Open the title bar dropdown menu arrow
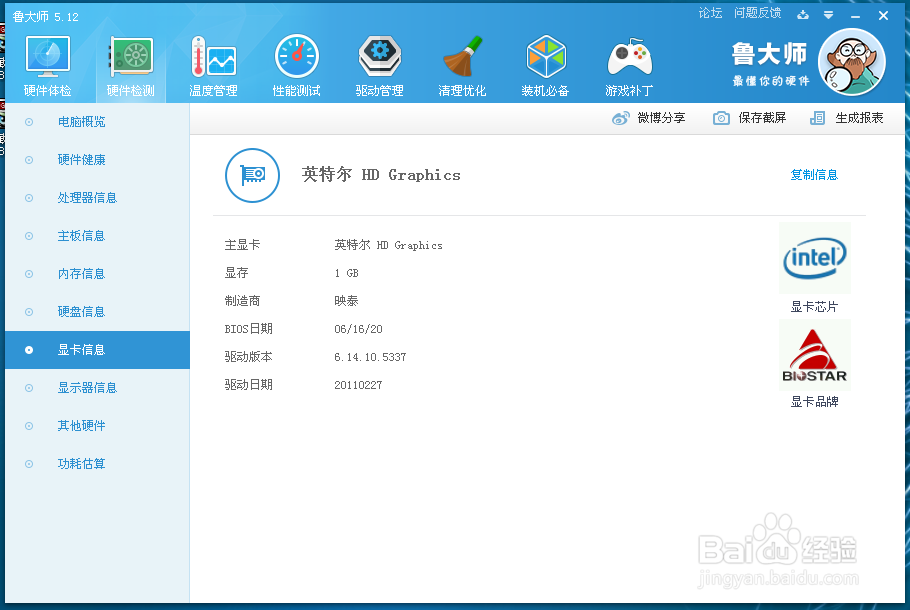The height and width of the screenshot is (610, 910). pyautogui.click(x=829, y=15)
